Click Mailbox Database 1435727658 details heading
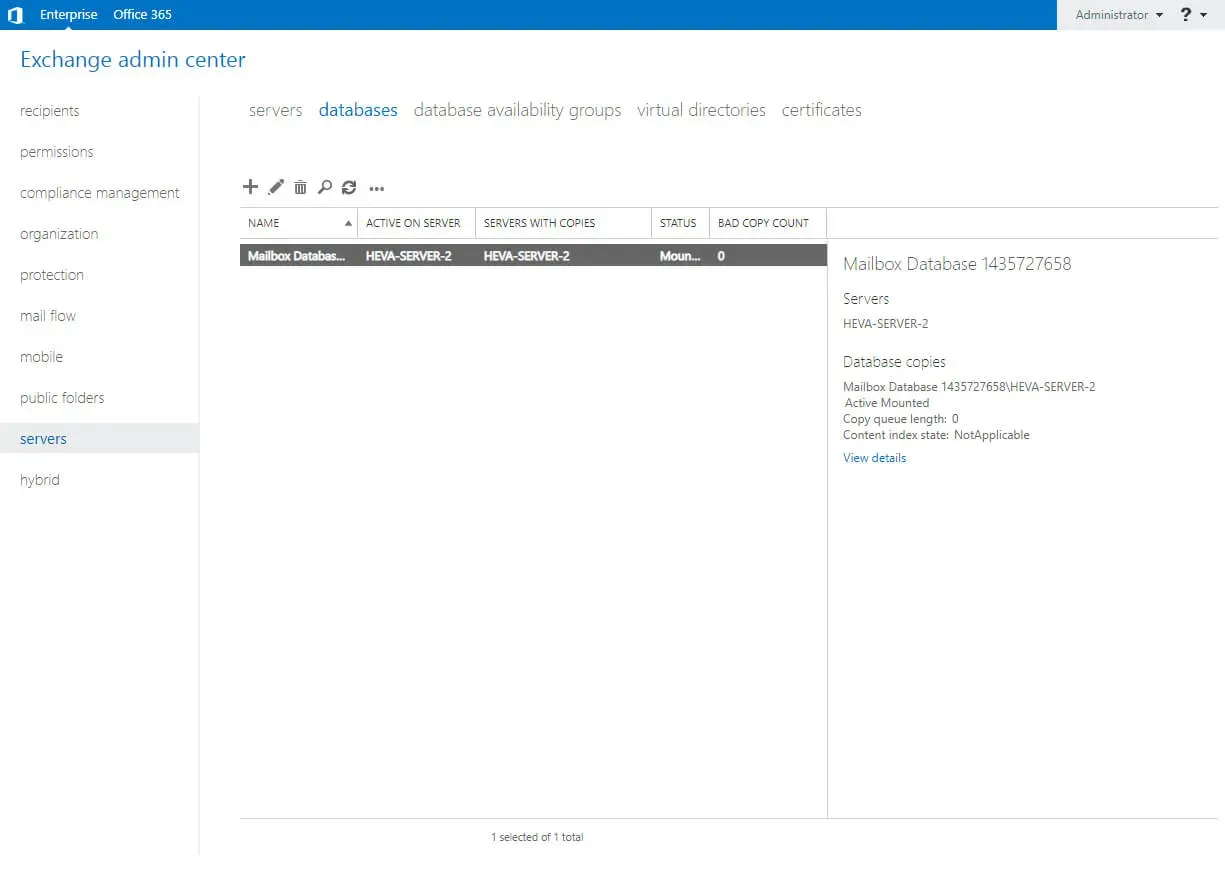1225x870 pixels. (957, 264)
